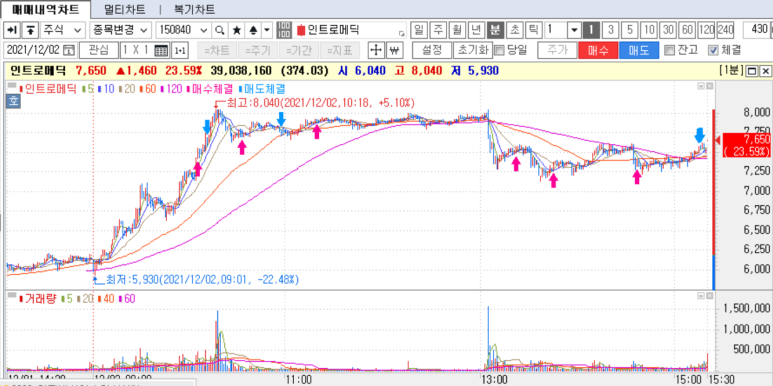Close the price chart sub-panel
This screenshot has height=386, width=773.
click(709, 86)
